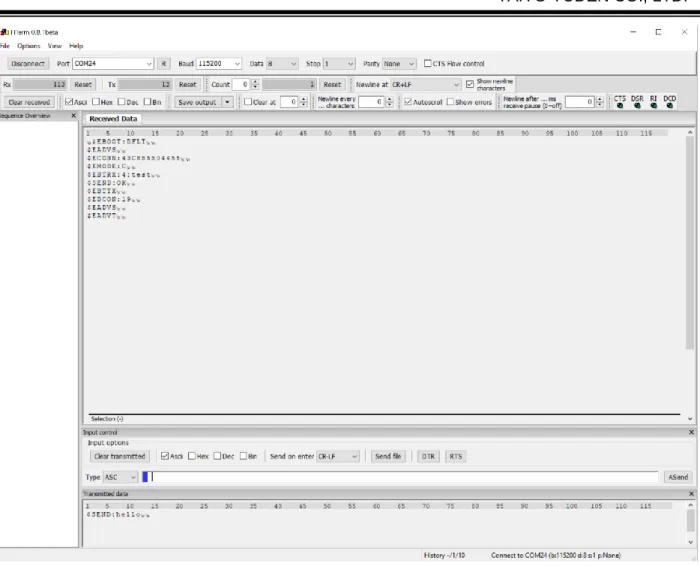Image resolution: width=700 pixels, height=566 pixels.
Task: Enable CTS Flow control checkbox
Action: pos(427,63)
